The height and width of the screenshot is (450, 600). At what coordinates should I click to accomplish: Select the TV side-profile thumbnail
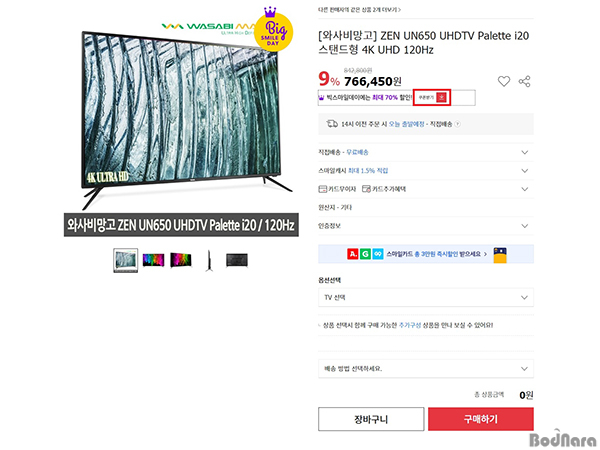point(209,260)
